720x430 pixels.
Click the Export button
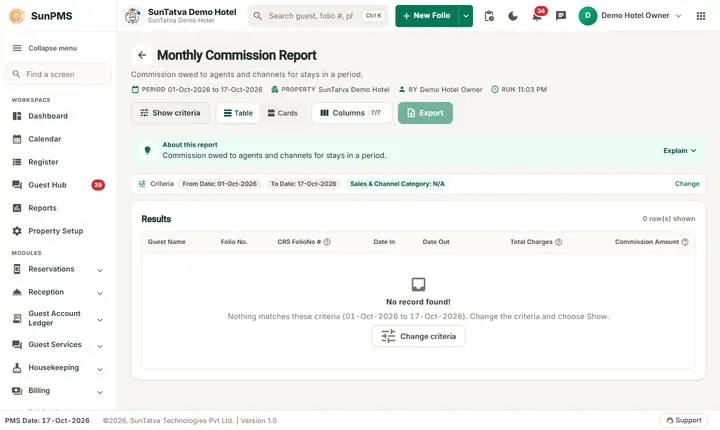[x=425, y=113]
